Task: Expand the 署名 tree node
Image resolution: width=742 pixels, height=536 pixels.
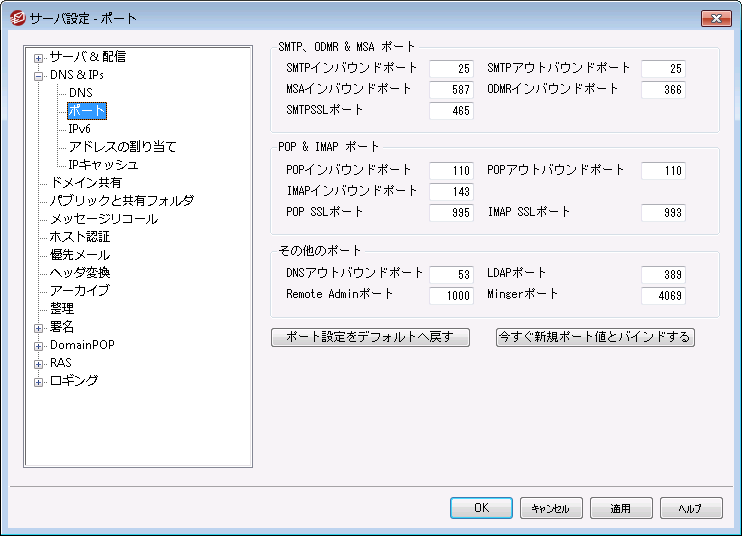Action: point(39,327)
